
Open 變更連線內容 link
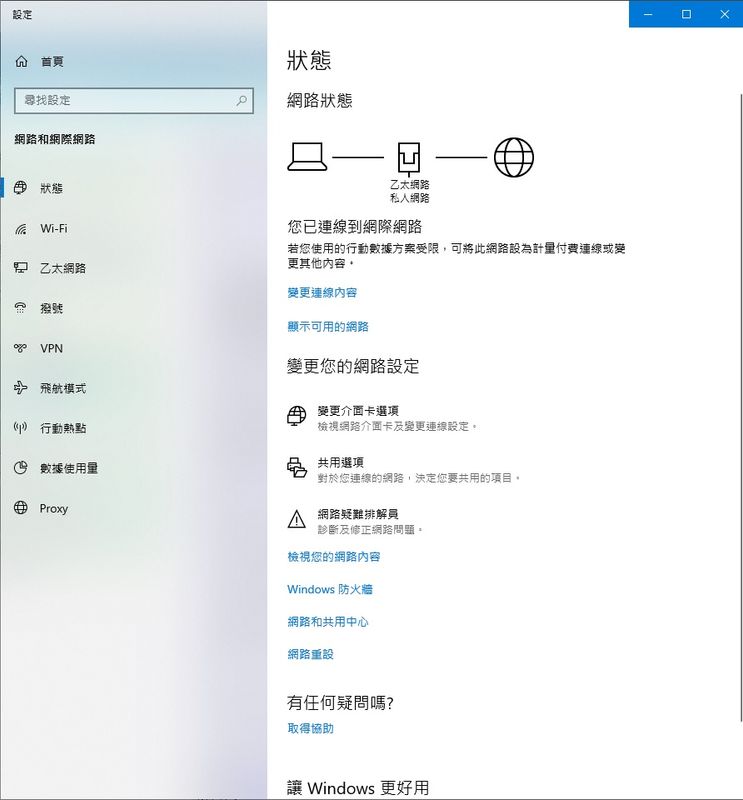[x=322, y=293]
